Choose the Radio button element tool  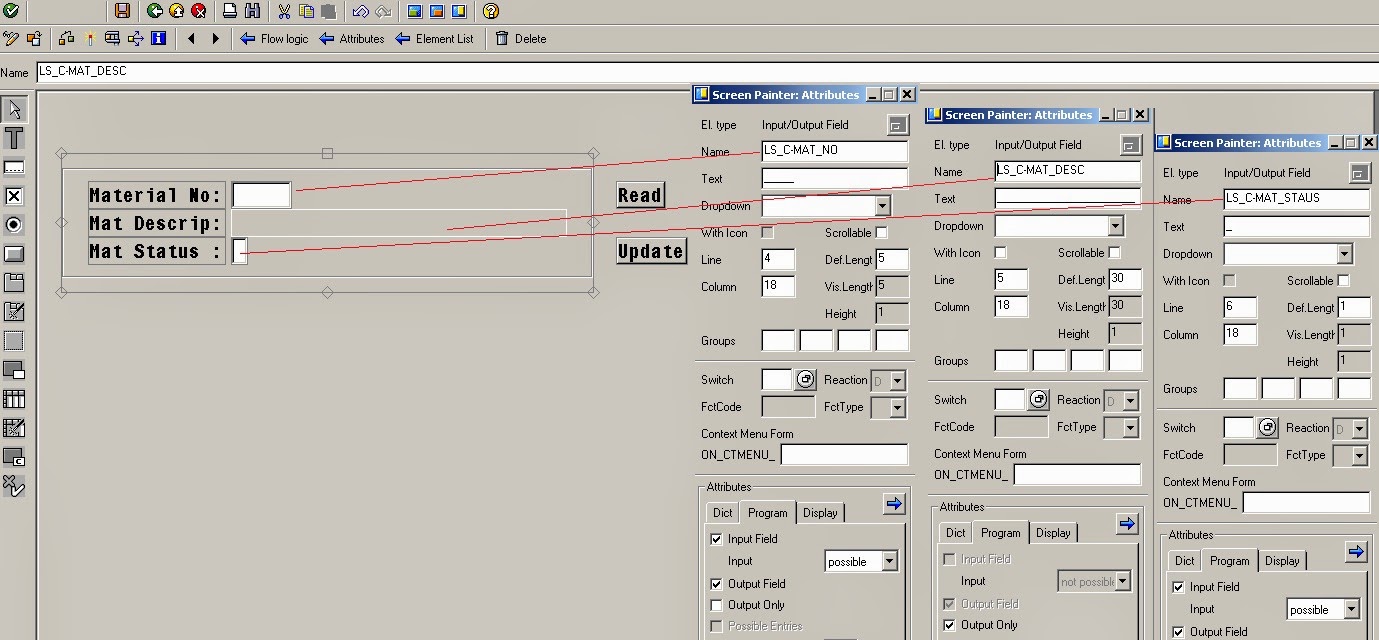click(x=14, y=225)
